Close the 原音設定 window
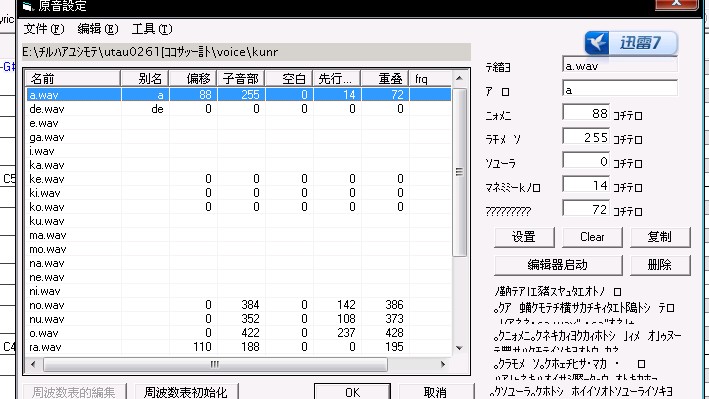This screenshot has height=399, width=709. point(676,4)
